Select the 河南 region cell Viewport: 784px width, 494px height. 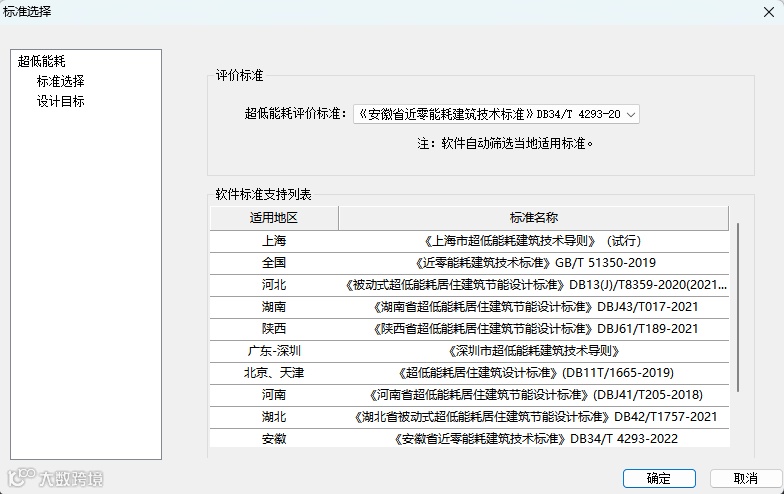pos(274,395)
